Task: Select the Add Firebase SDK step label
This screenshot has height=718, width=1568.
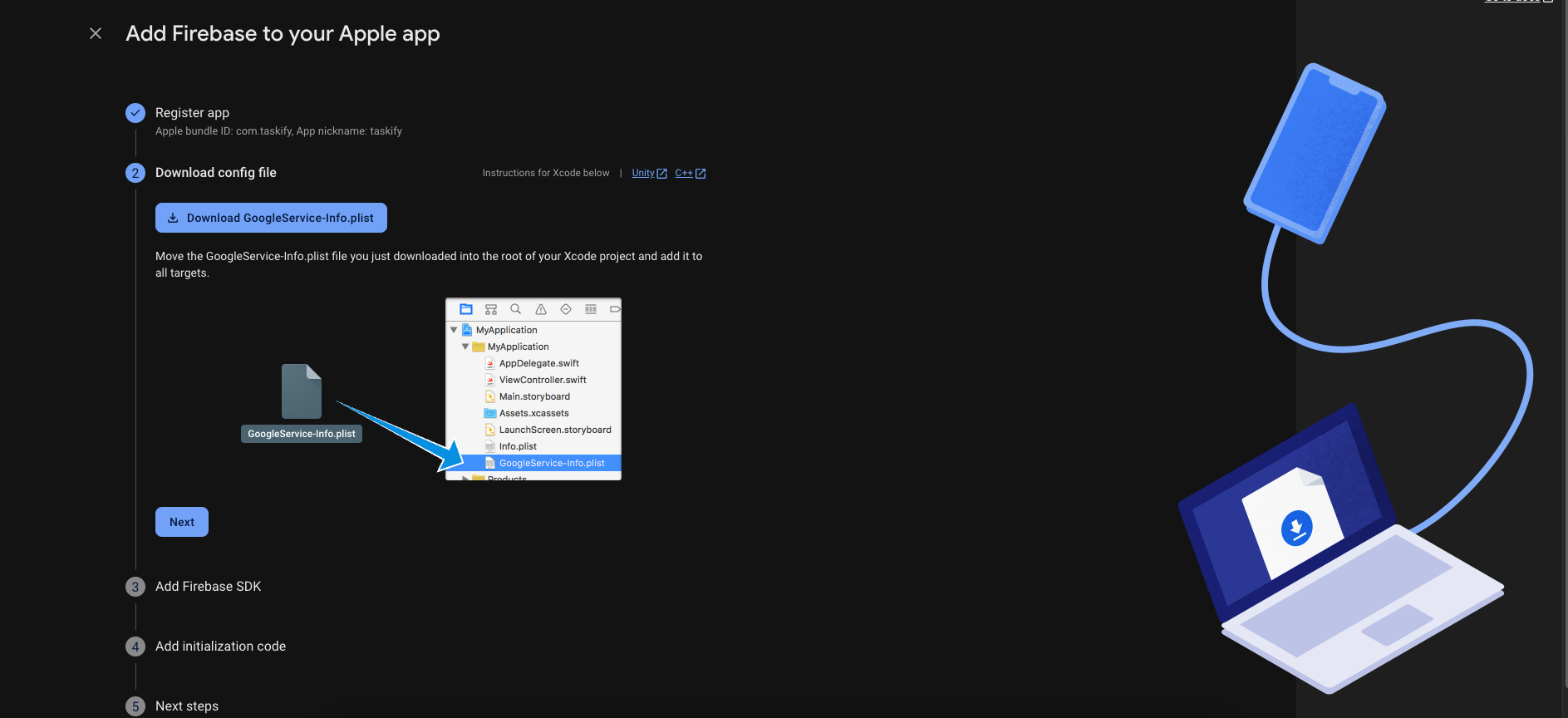Action: pos(208,587)
